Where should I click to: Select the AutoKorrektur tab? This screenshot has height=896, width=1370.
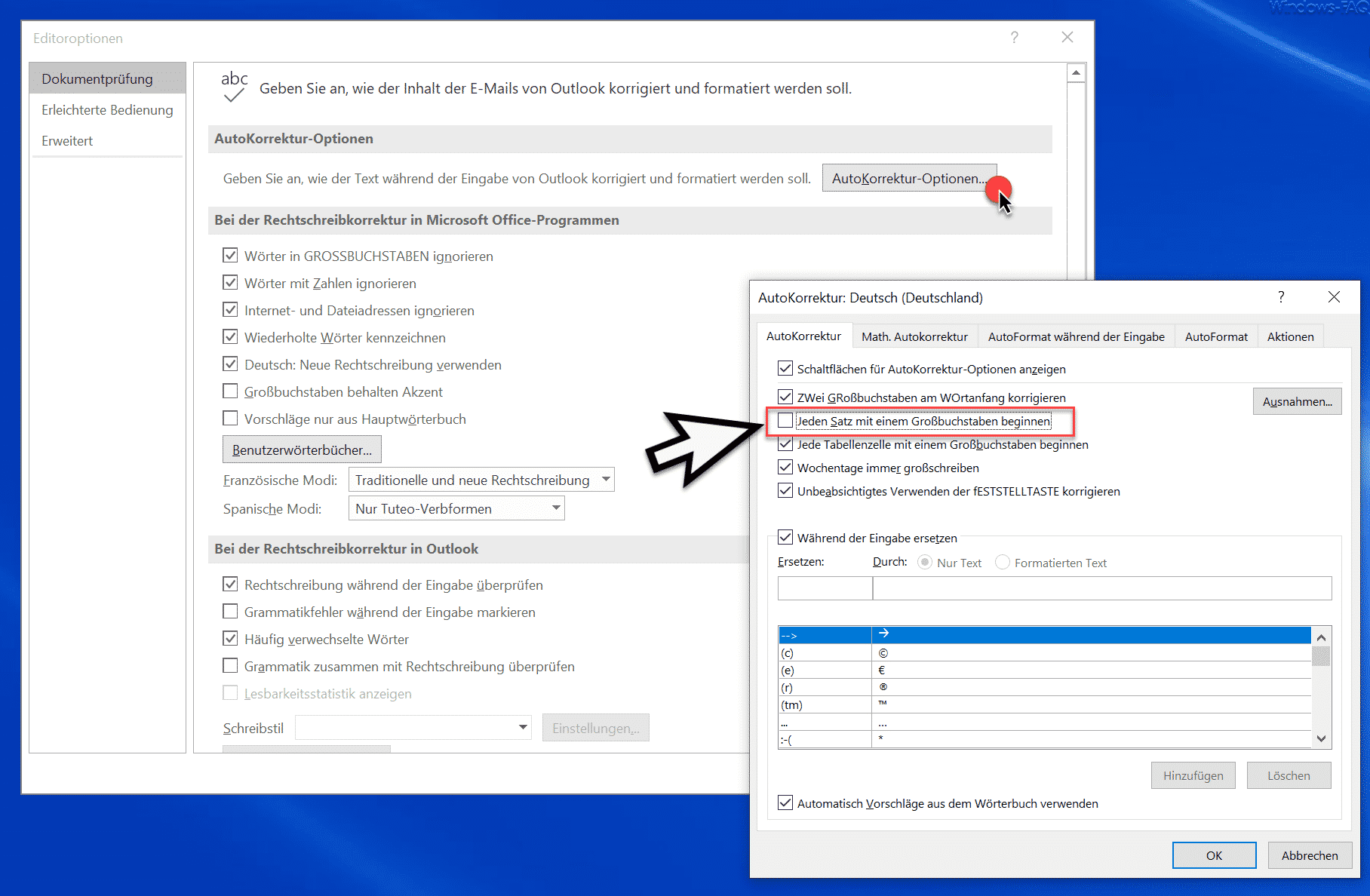(803, 336)
